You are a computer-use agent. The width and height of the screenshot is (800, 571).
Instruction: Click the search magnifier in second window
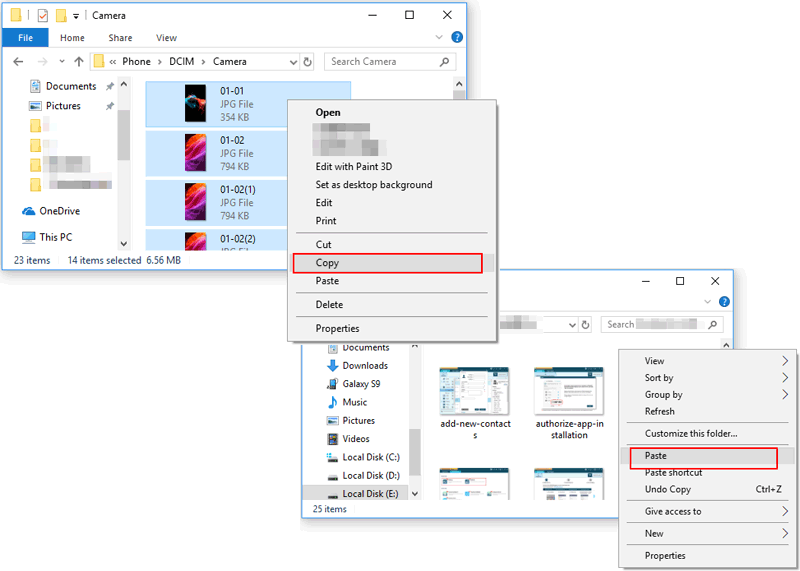click(x=713, y=325)
